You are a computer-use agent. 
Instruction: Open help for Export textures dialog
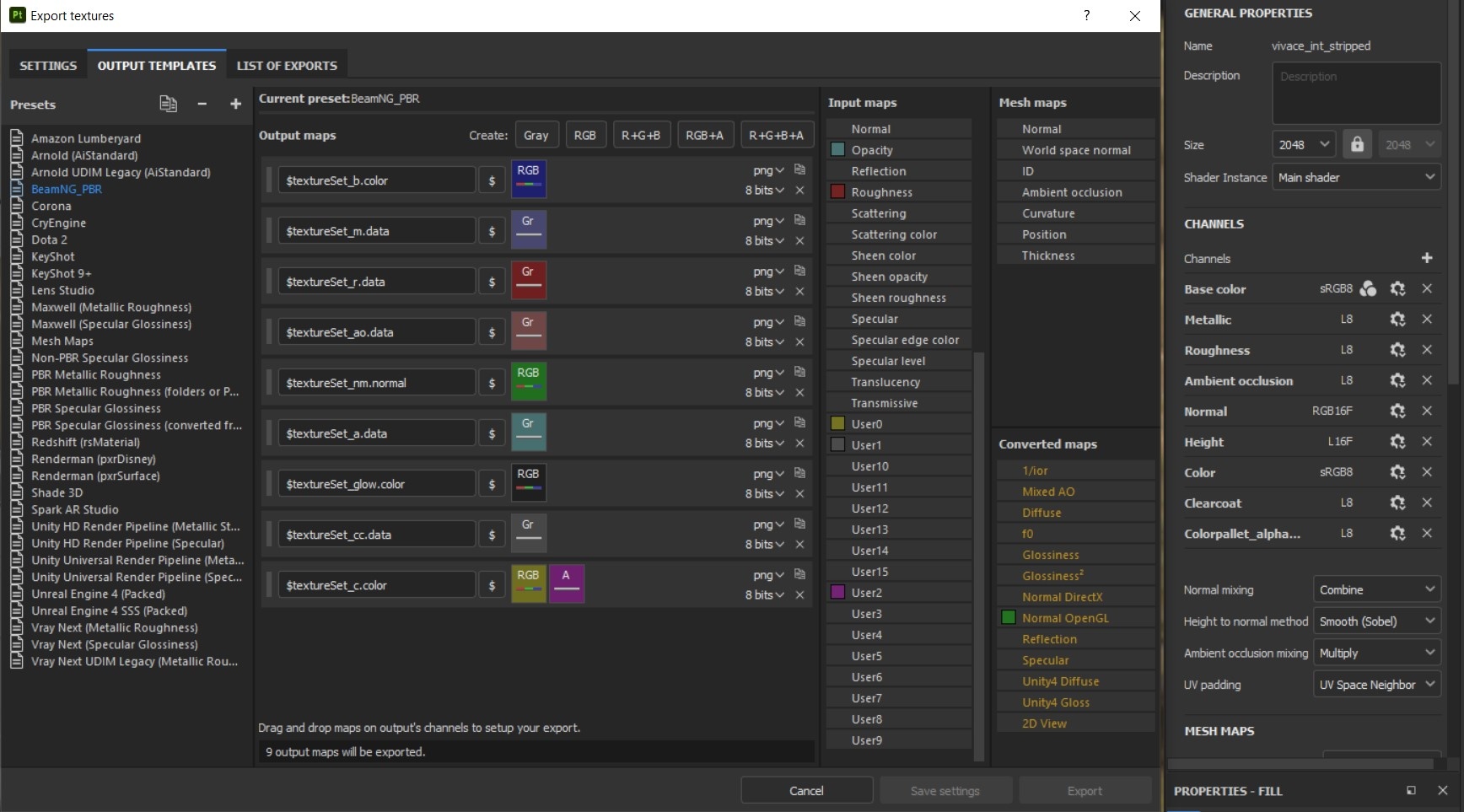pos(1087,15)
